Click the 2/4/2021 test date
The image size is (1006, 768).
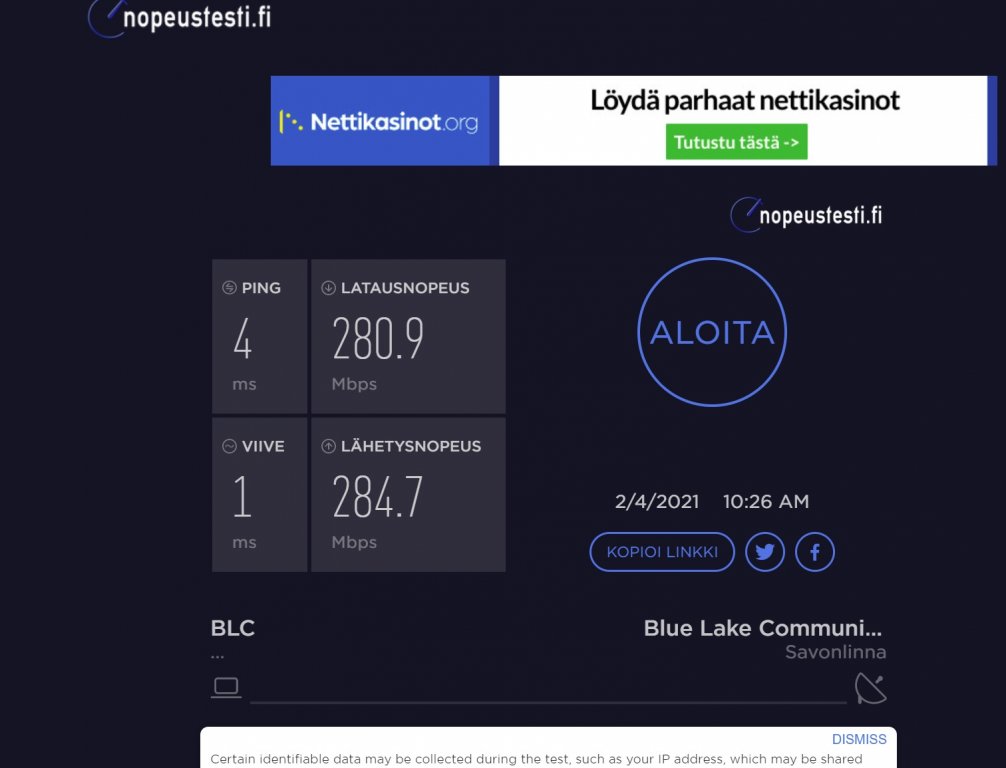click(x=657, y=502)
